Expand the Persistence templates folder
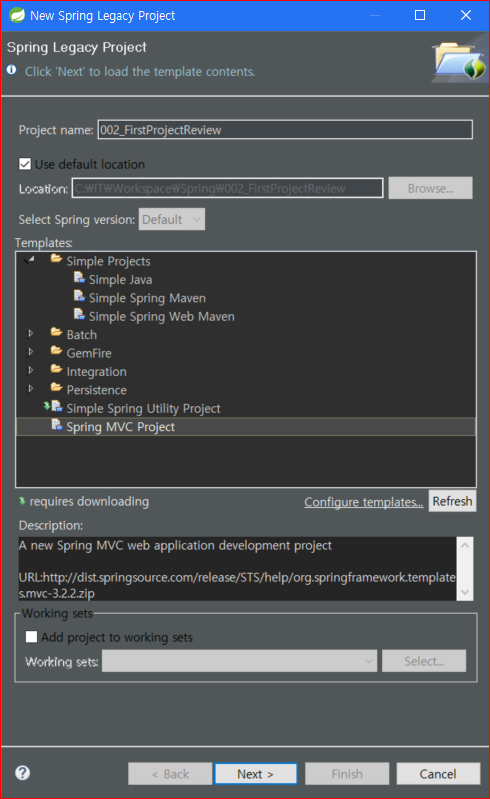 point(31,389)
